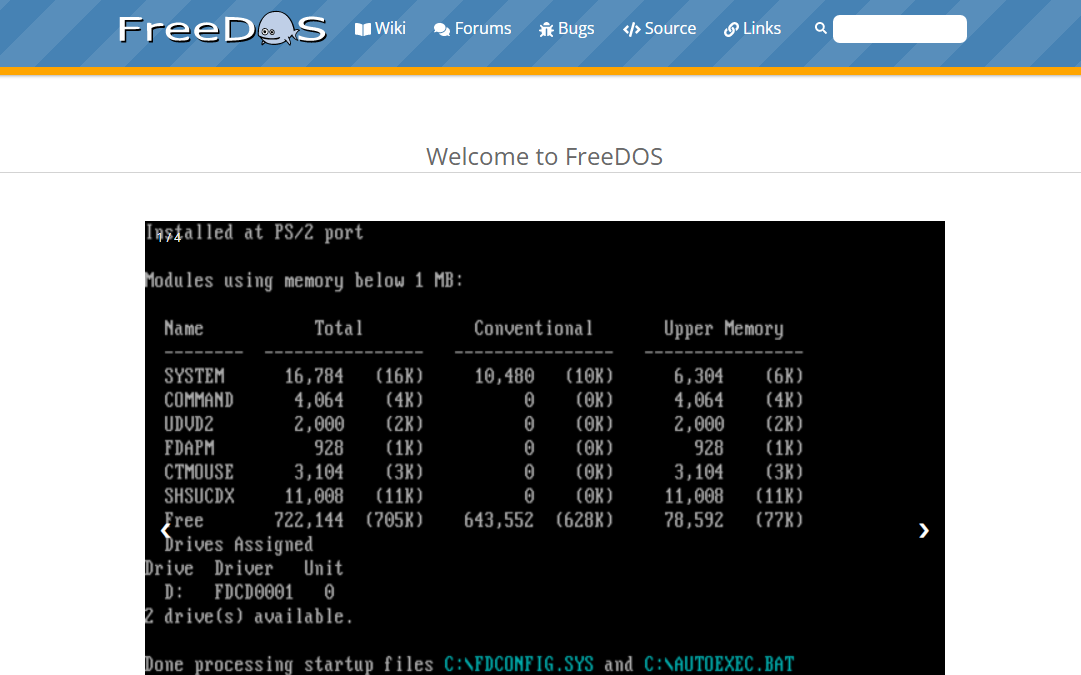This screenshot has width=1081, height=675.
Task: Open the Forums menu item
Action: 472,28
